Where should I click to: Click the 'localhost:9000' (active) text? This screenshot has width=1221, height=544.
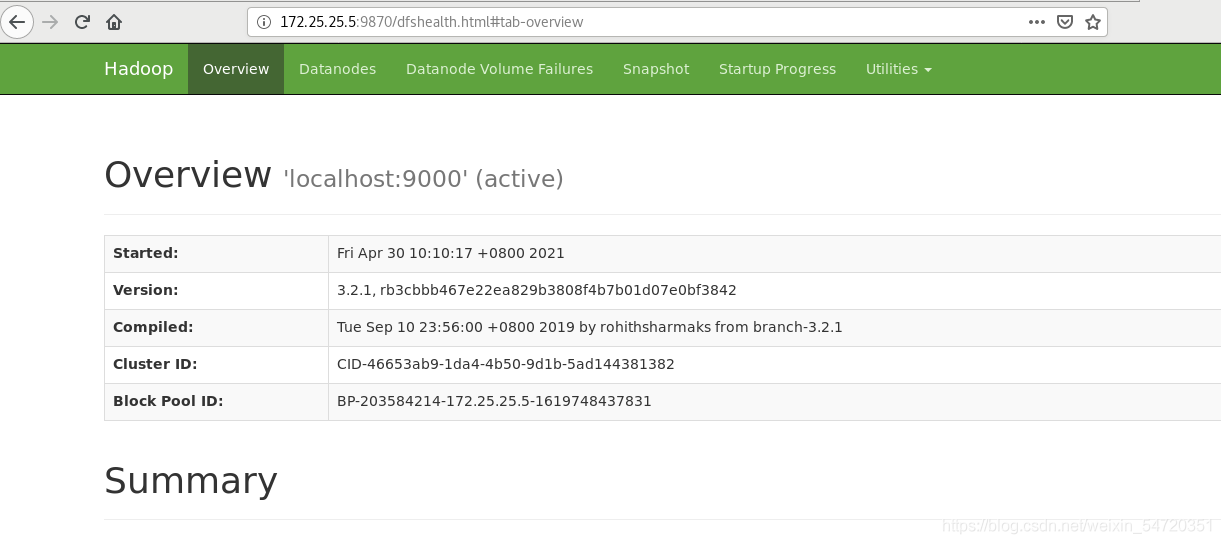tap(424, 179)
